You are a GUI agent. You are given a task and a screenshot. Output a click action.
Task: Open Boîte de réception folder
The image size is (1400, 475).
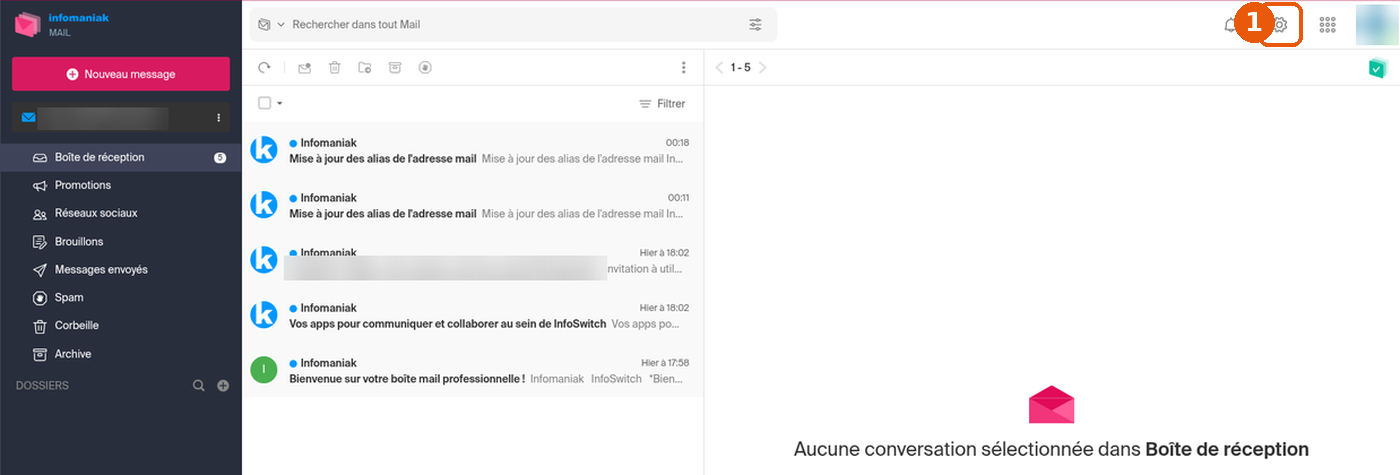coord(121,157)
